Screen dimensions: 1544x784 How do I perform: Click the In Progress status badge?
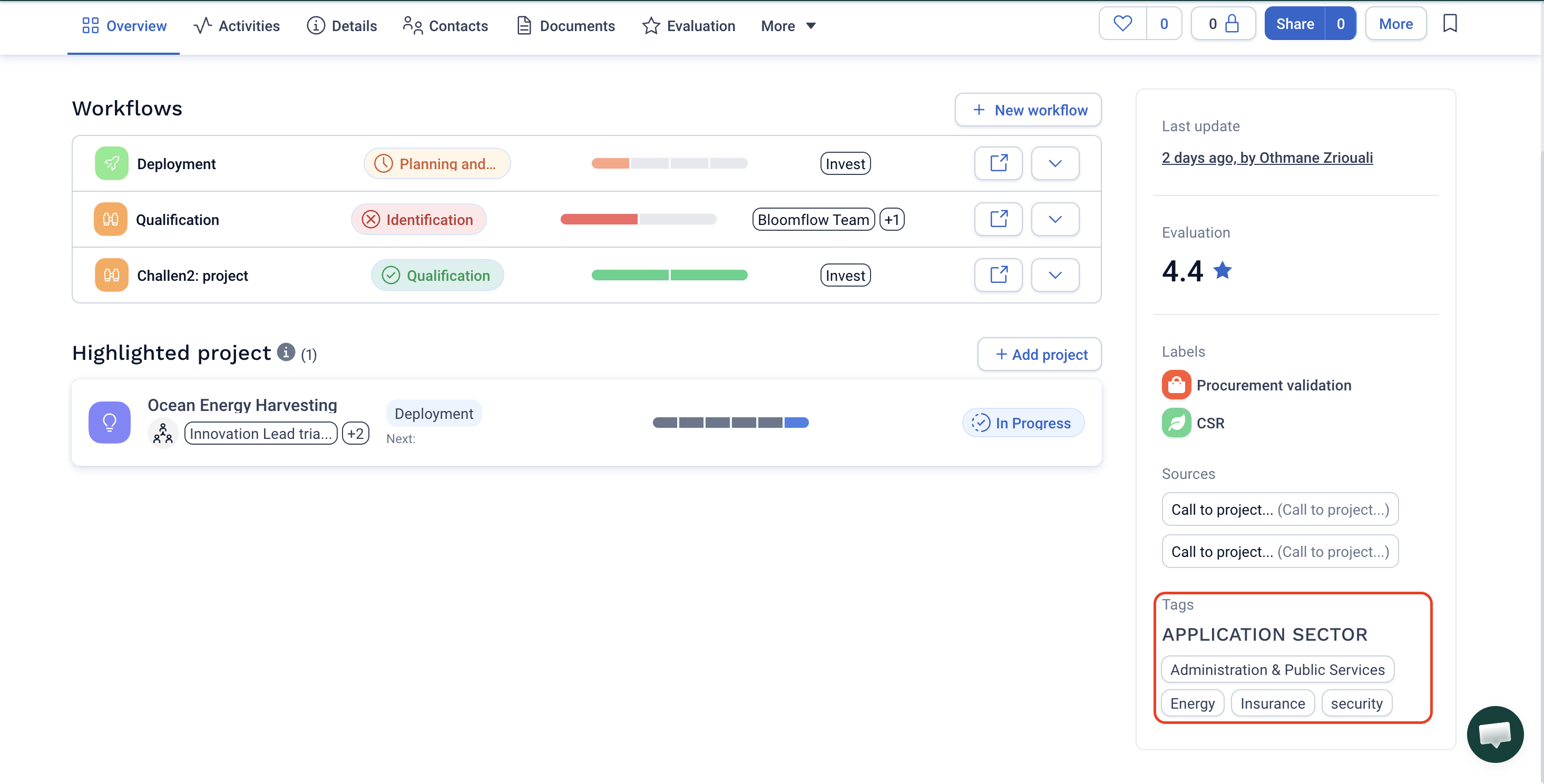tap(1022, 423)
